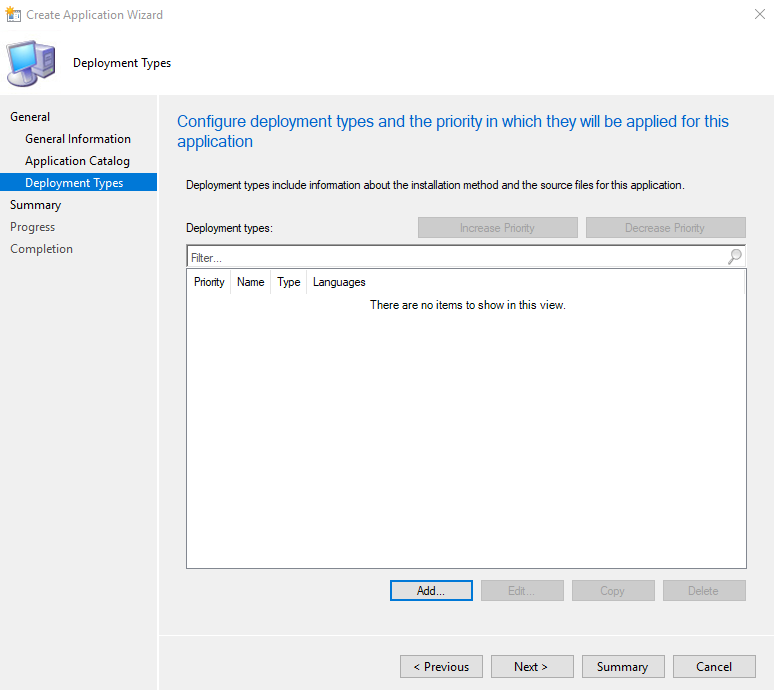Select General Information in the sidebar
This screenshot has width=774, height=690.
(78, 139)
